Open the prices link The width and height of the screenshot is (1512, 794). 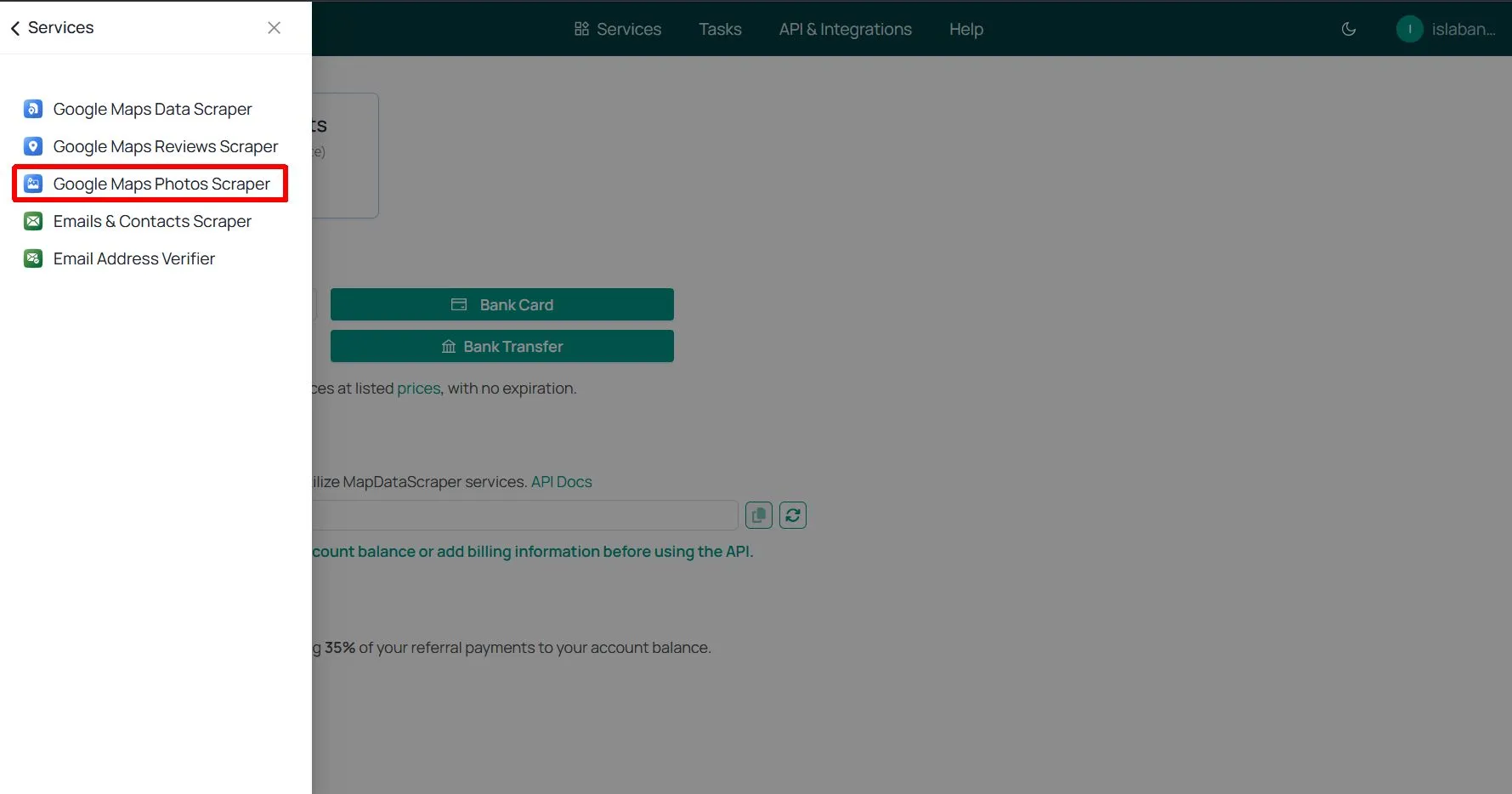[419, 388]
